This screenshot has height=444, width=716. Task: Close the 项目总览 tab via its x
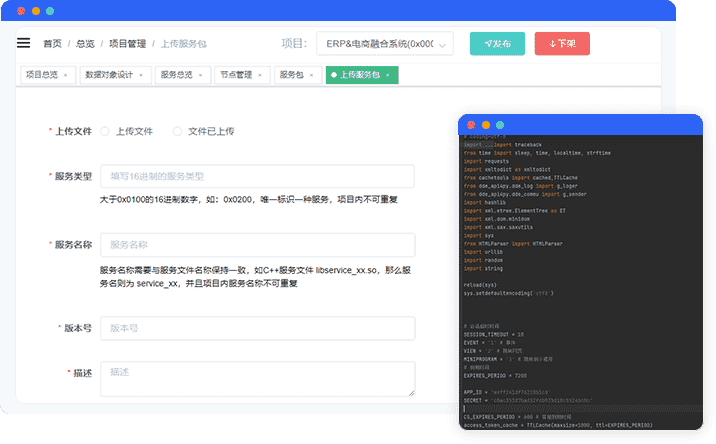(67, 75)
